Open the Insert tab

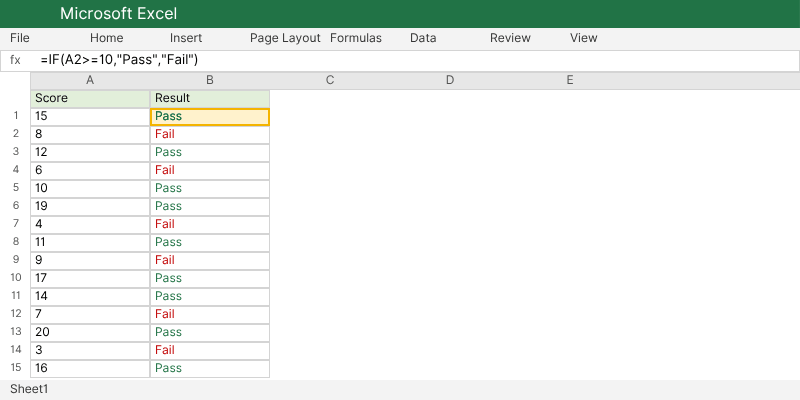click(x=186, y=38)
